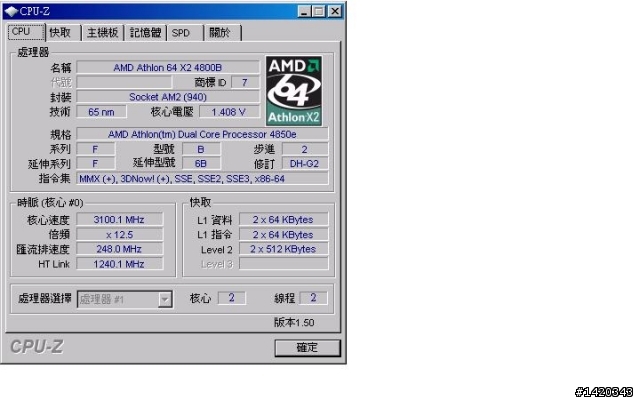Click the 248.0 MHz bus speed value
Screen dimensions: 640x400
(119, 249)
